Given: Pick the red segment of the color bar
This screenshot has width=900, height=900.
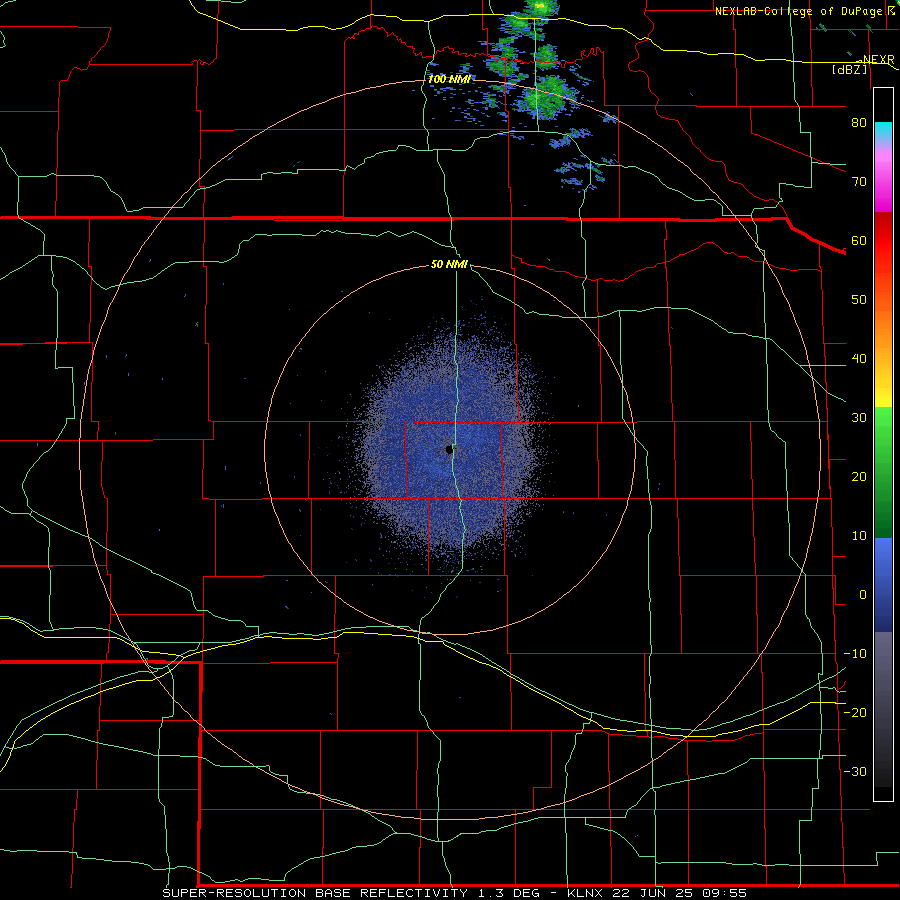Looking at the screenshot, I should click(x=883, y=241).
